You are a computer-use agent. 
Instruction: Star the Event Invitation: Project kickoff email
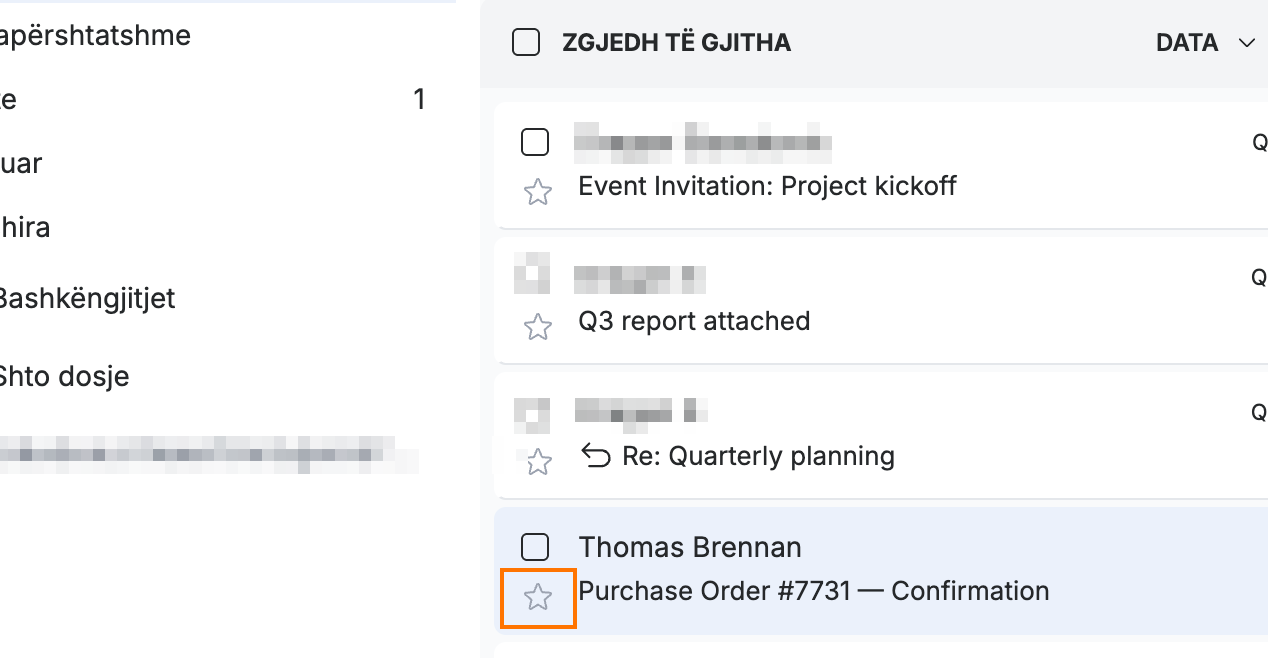click(x=538, y=191)
